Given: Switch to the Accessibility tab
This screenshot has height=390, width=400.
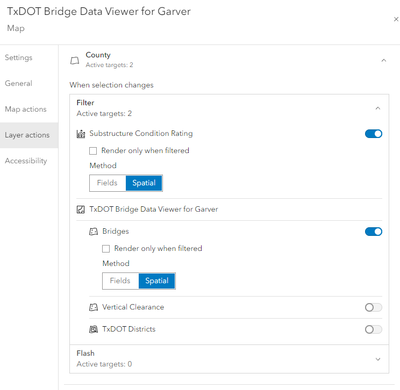Looking at the screenshot, I should click(26, 161).
